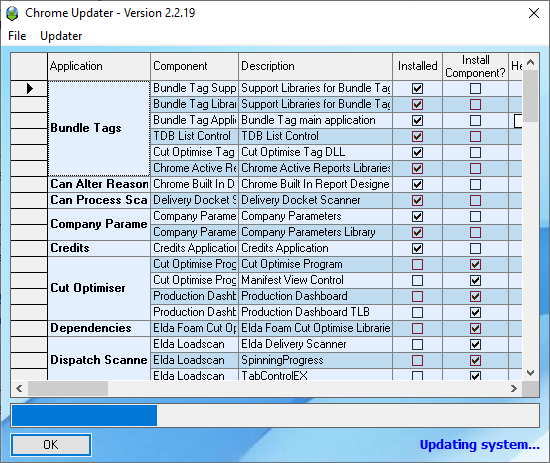Click the TDB List Control component cell
Screen dimensions: 550x463
[x=194, y=136]
